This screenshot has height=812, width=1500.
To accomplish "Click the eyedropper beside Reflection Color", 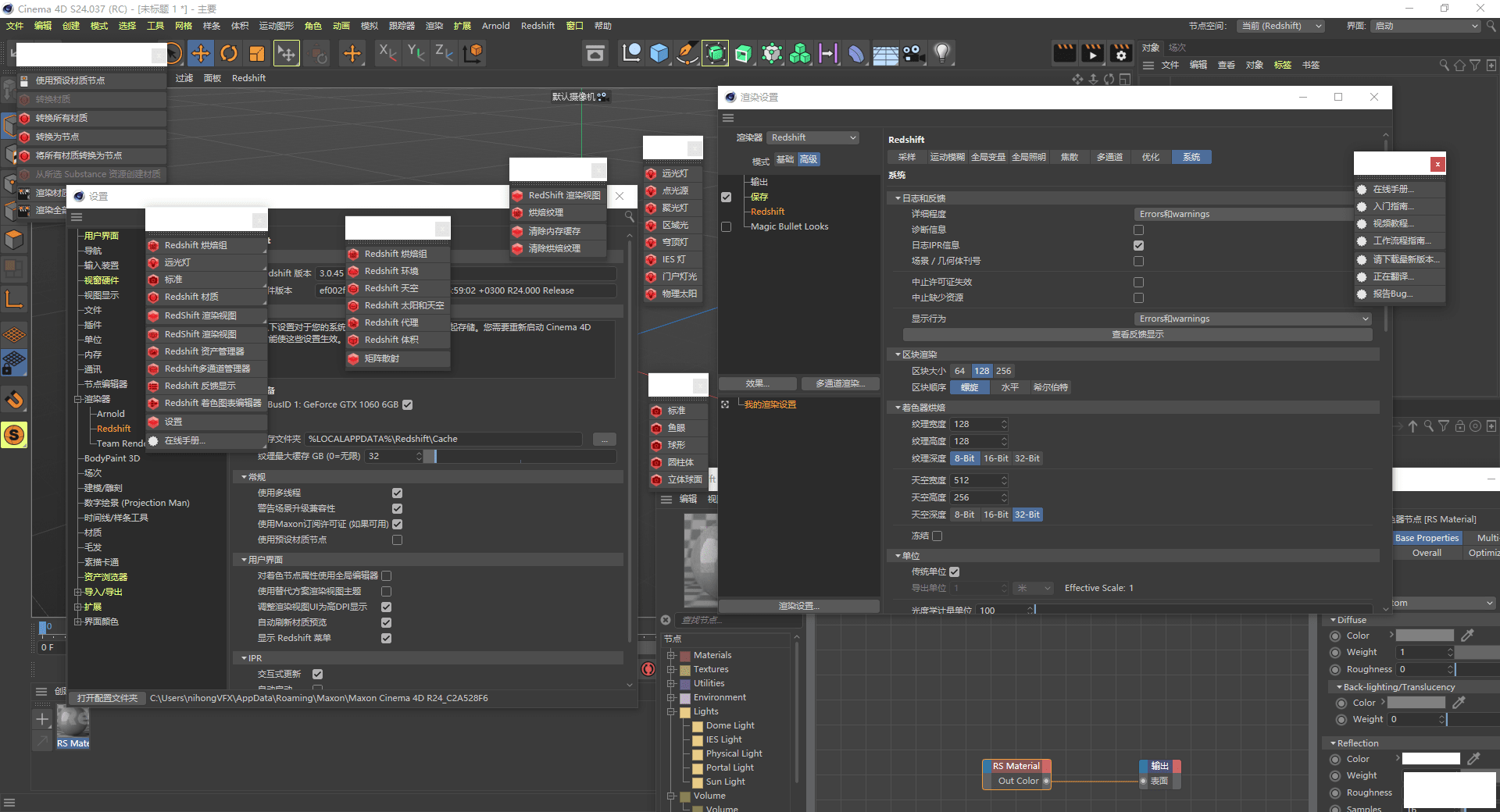I will [1473, 759].
